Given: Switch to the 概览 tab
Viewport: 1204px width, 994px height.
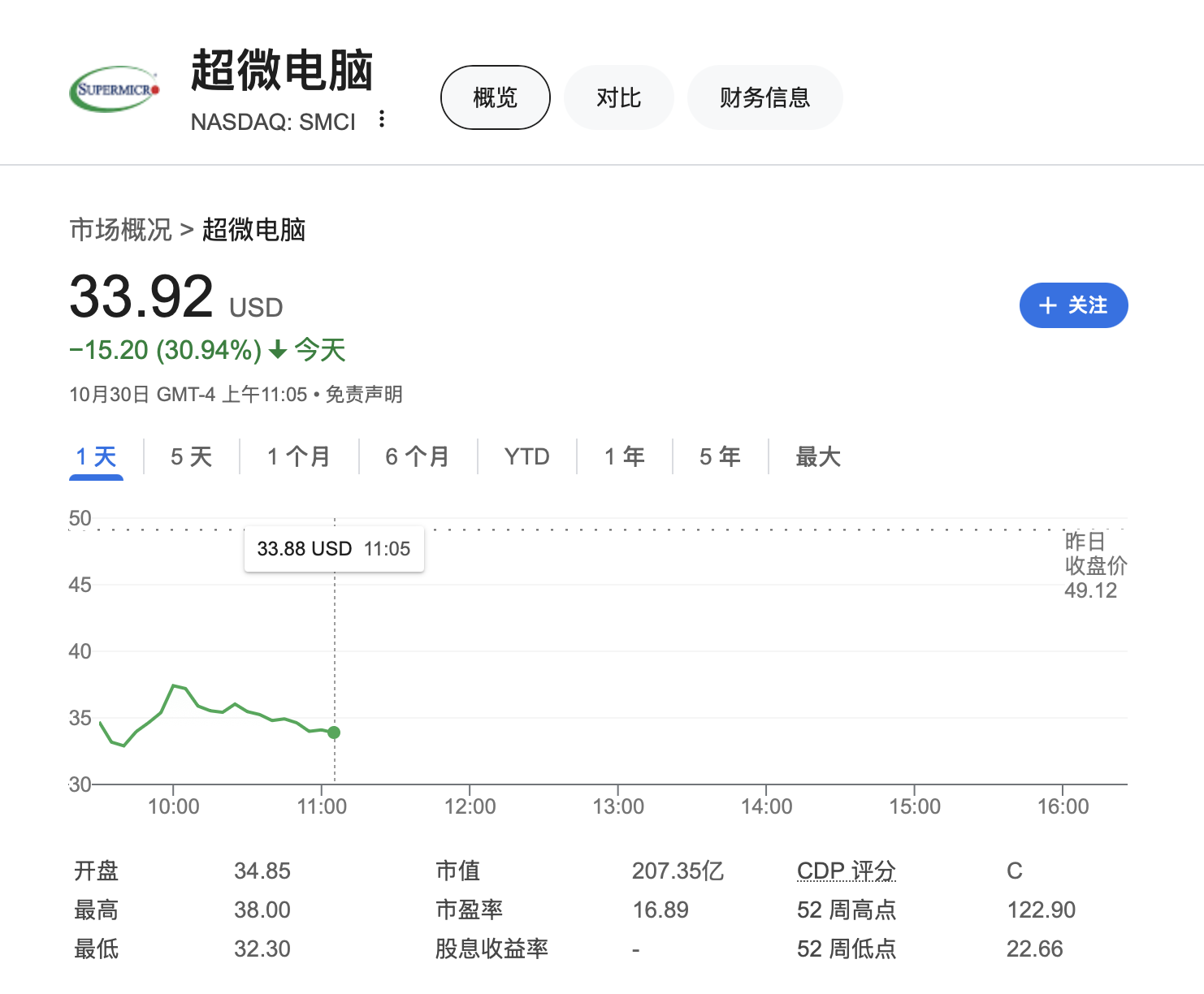Looking at the screenshot, I should (x=495, y=97).
